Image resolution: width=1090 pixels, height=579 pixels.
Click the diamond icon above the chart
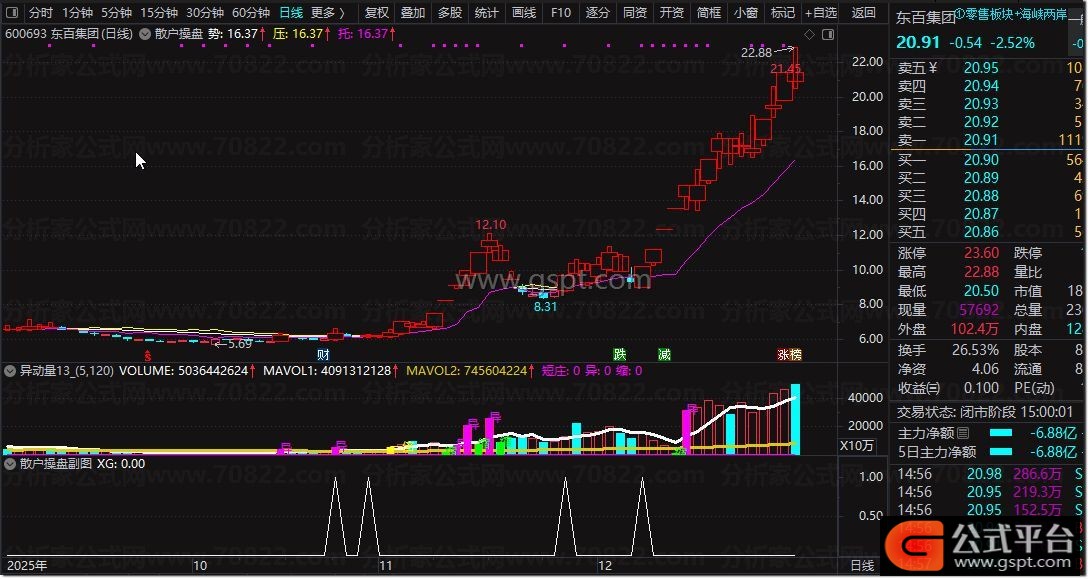(810, 34)
